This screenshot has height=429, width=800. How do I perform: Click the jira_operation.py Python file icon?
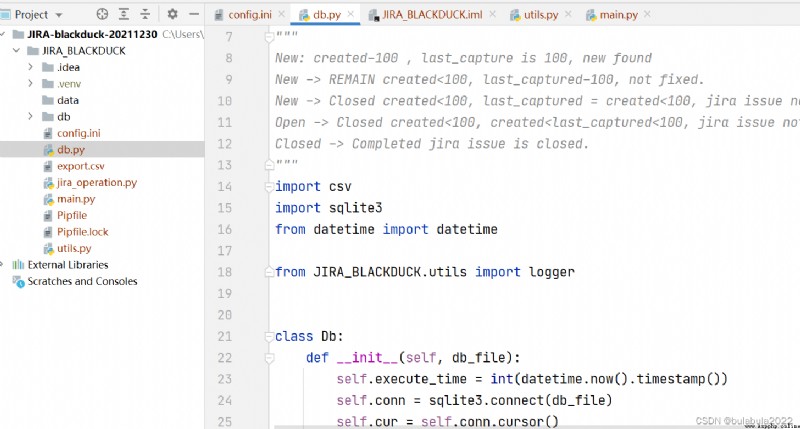click(x=48, y=183)
